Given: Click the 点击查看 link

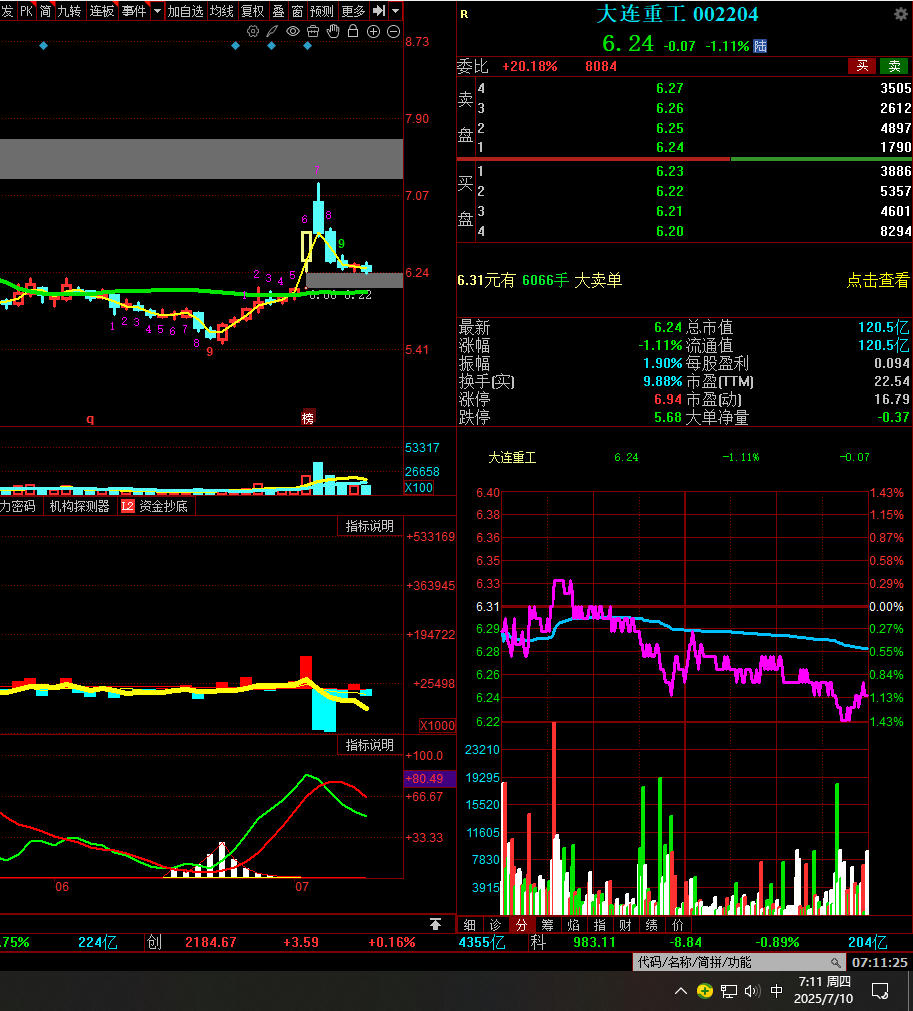Looking at the screenshot, I should click(x=878, y=280).
